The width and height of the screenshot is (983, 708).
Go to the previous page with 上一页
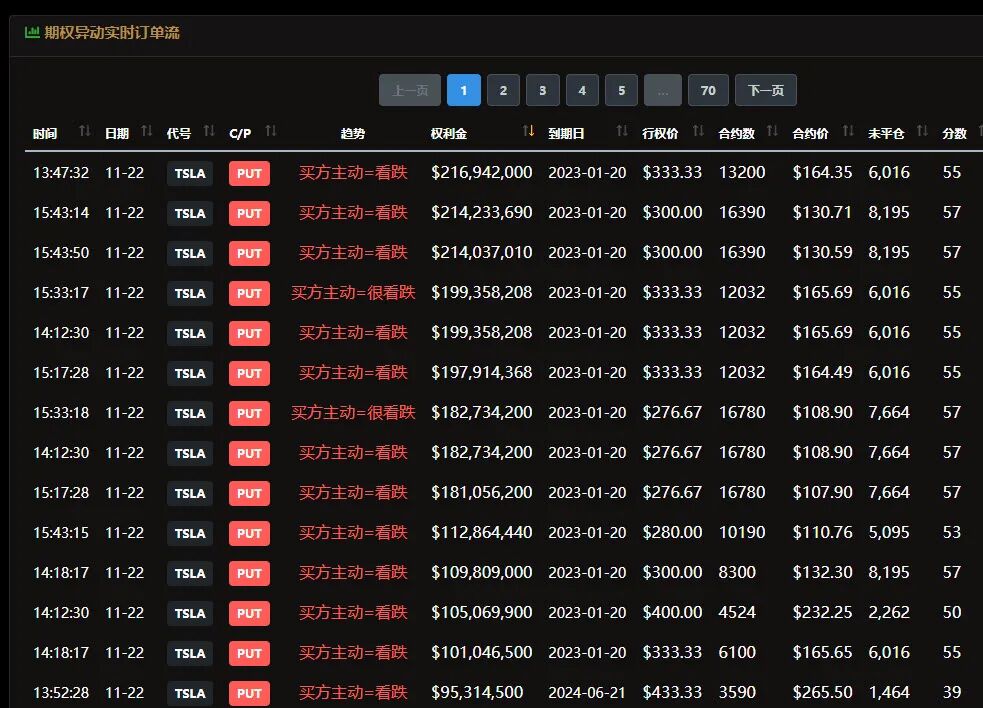(410, 90)
